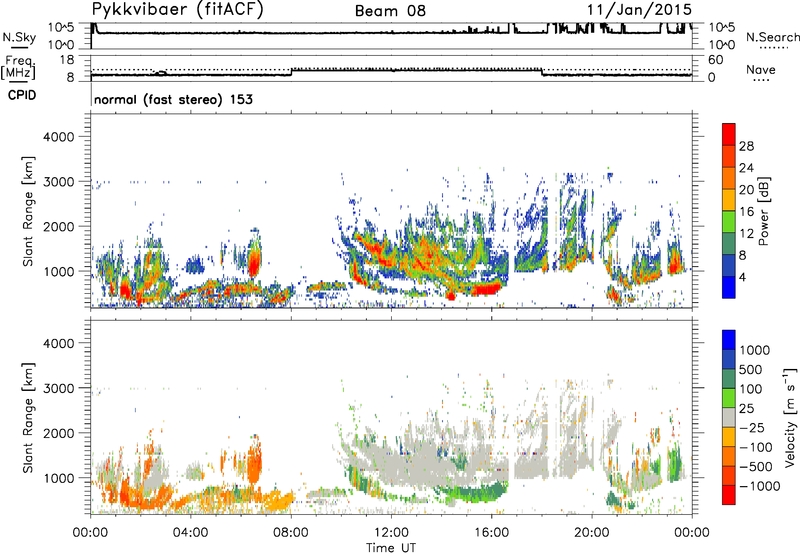
Task: Click the 20 label on Power color bar
Action: (x=746, y=190)
